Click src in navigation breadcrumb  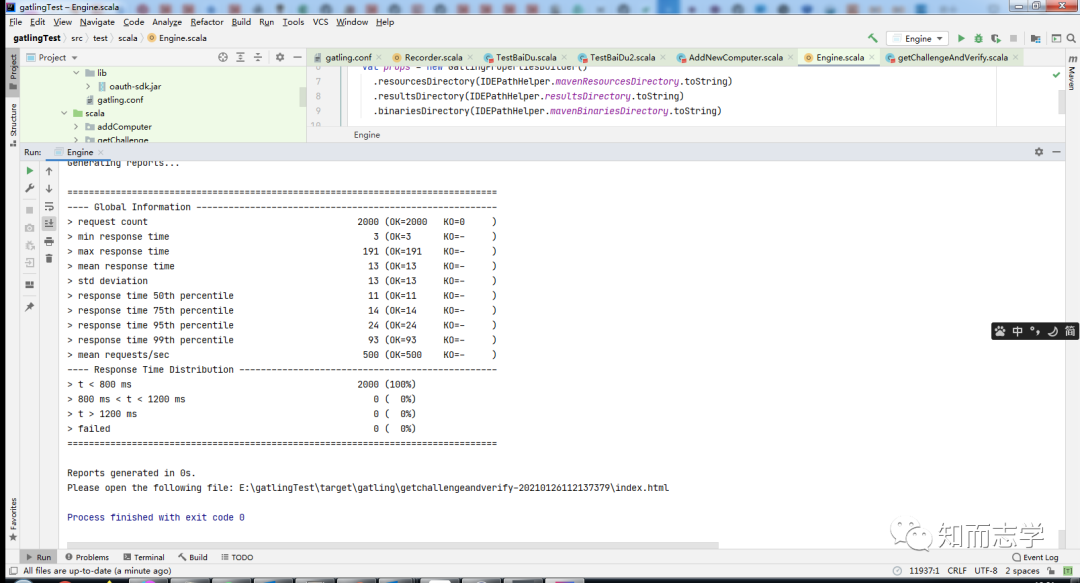point(76,39)
